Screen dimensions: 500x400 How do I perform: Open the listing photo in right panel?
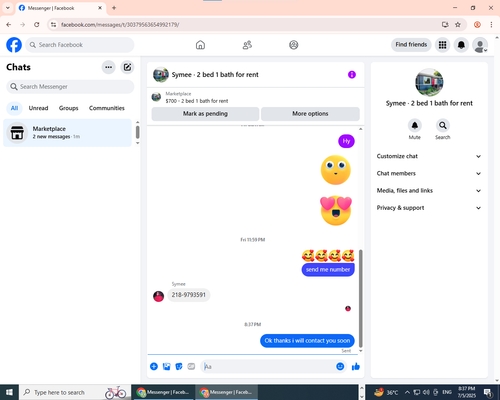click(x=429, y=82)
